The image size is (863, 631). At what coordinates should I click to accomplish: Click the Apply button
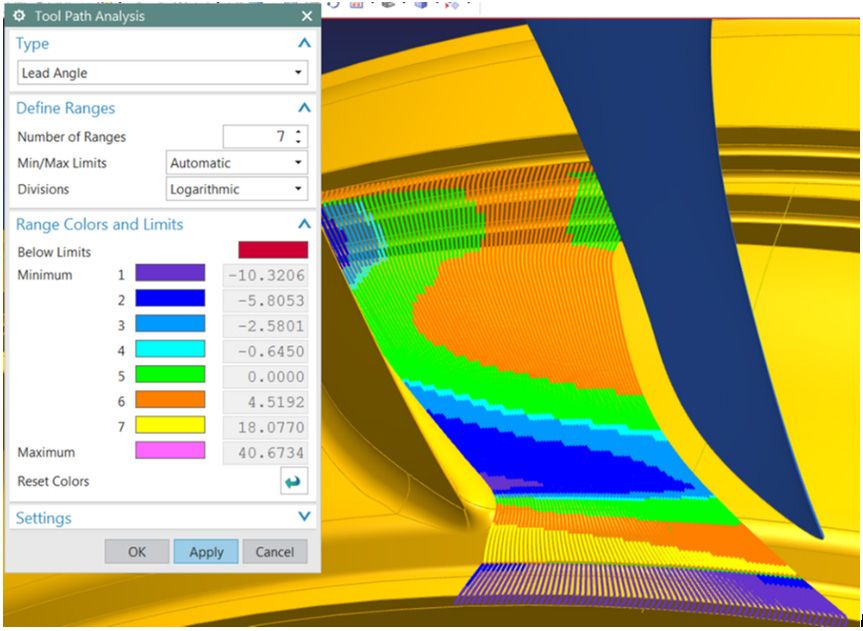[206, 552]
